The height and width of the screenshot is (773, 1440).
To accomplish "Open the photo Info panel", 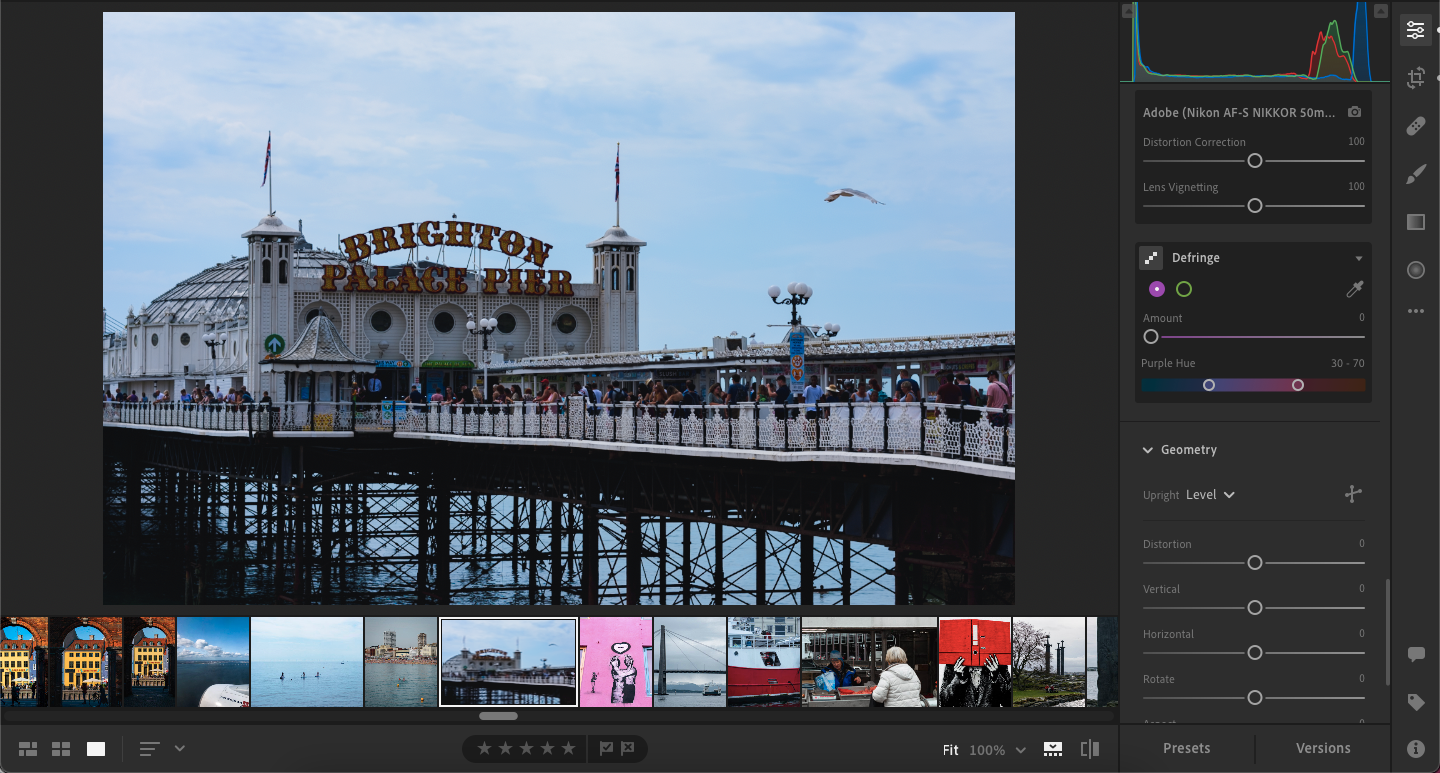I will coord(1416,748).
